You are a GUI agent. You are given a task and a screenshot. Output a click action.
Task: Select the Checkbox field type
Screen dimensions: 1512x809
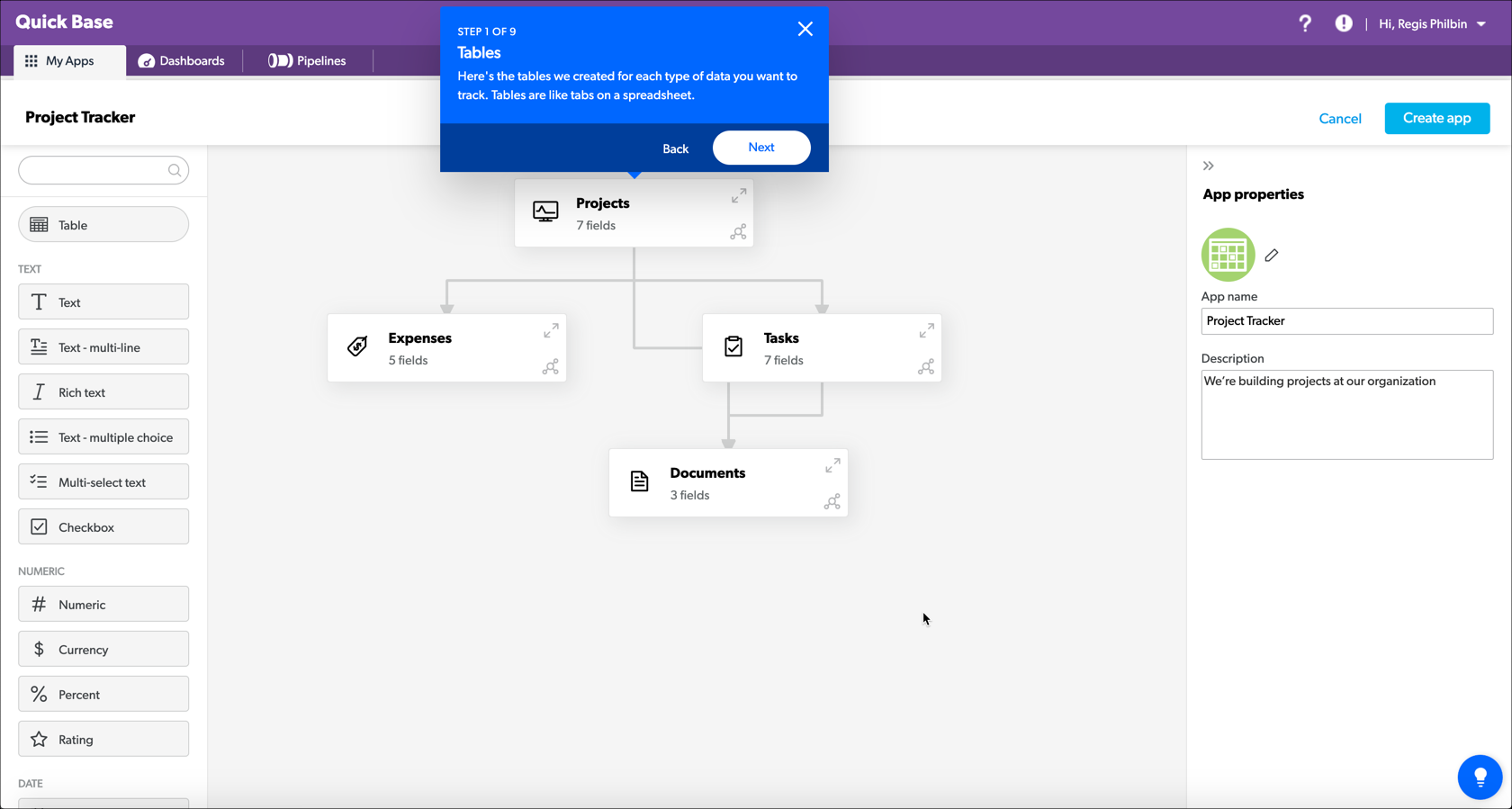(x=103, y=527)
